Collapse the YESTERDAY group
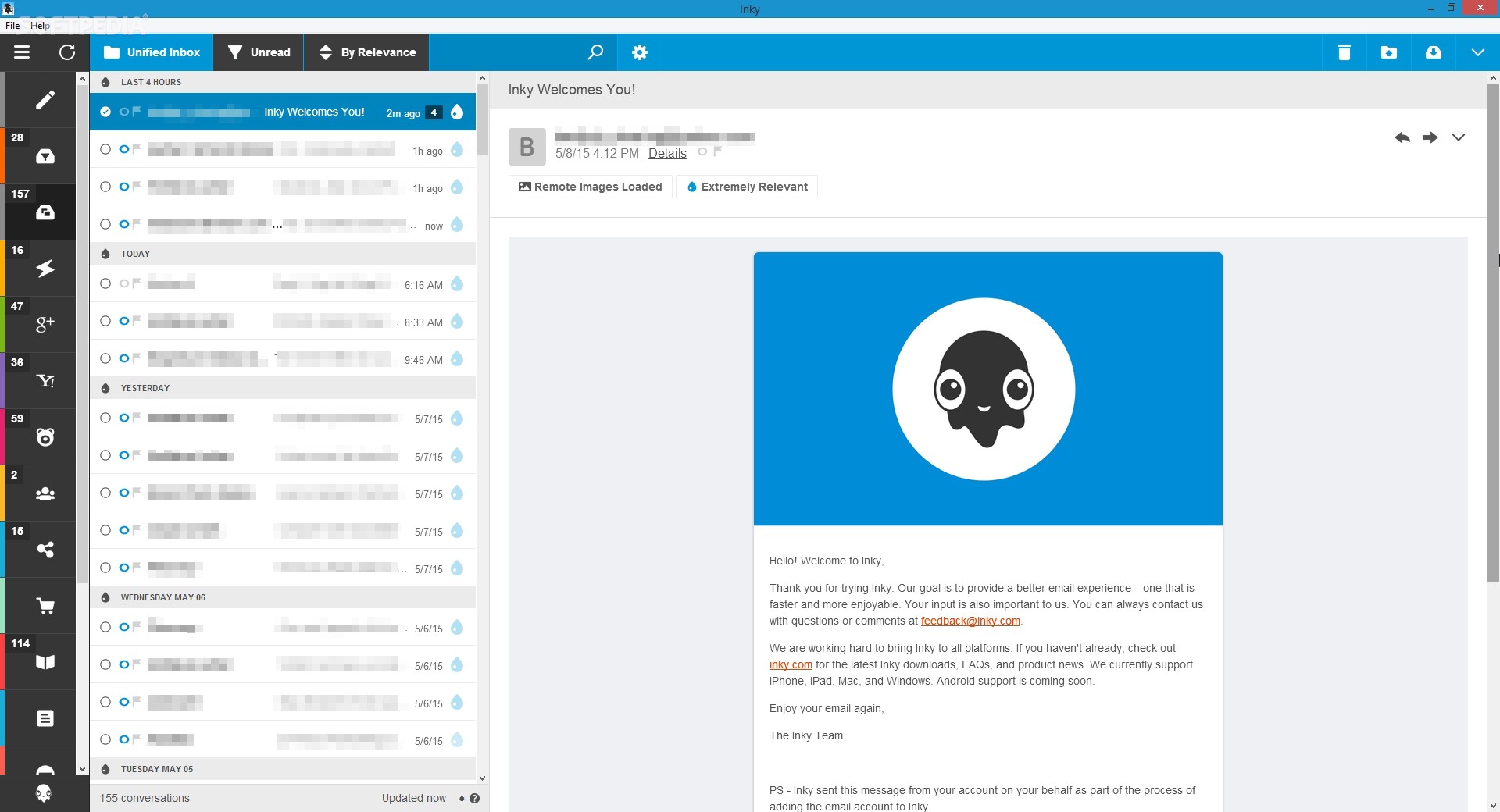The width and height of the screenshot is (1500, 812). coord(105,388)
